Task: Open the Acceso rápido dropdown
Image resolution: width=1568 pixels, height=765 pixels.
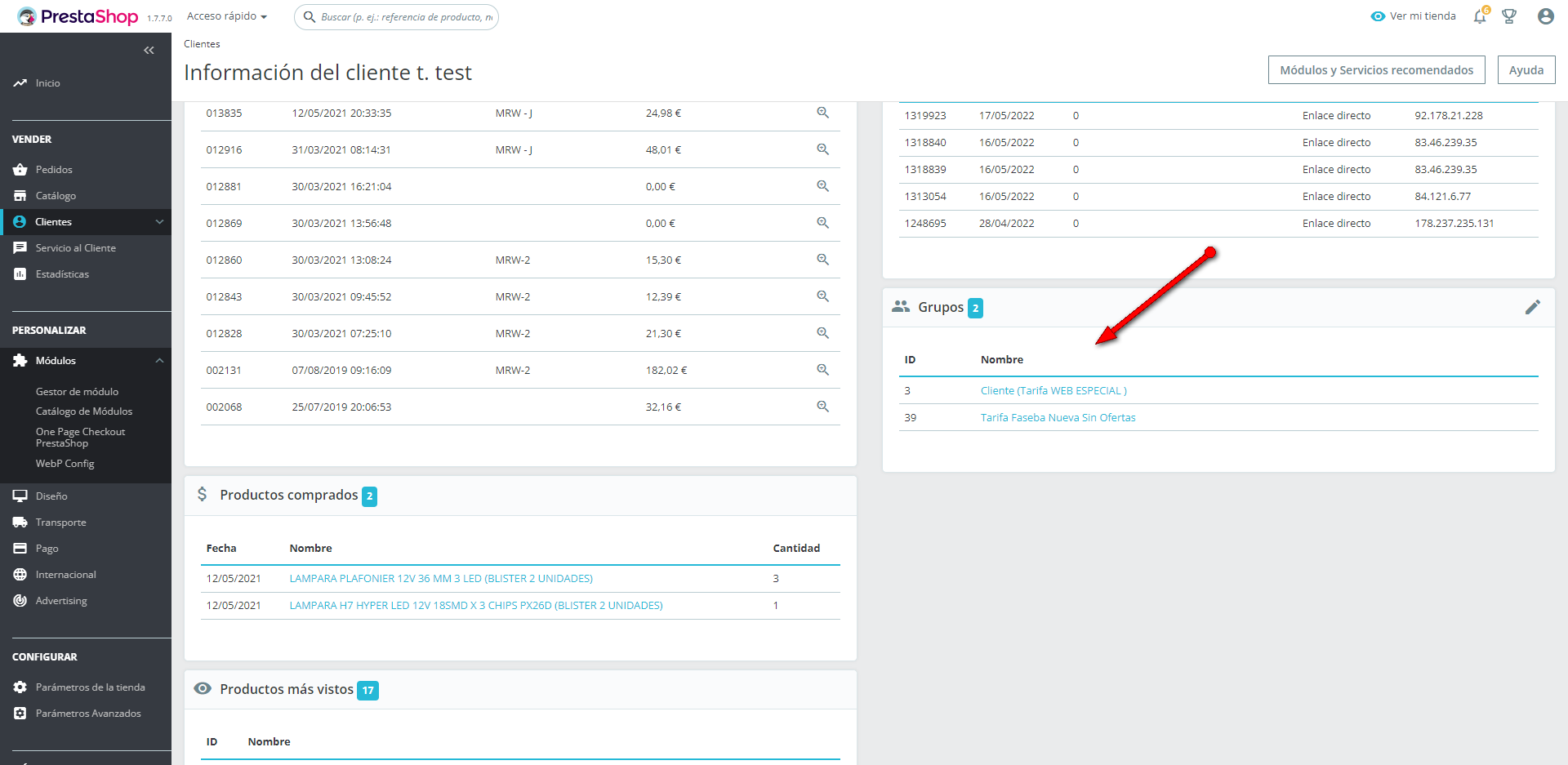Action: (227, 16)
